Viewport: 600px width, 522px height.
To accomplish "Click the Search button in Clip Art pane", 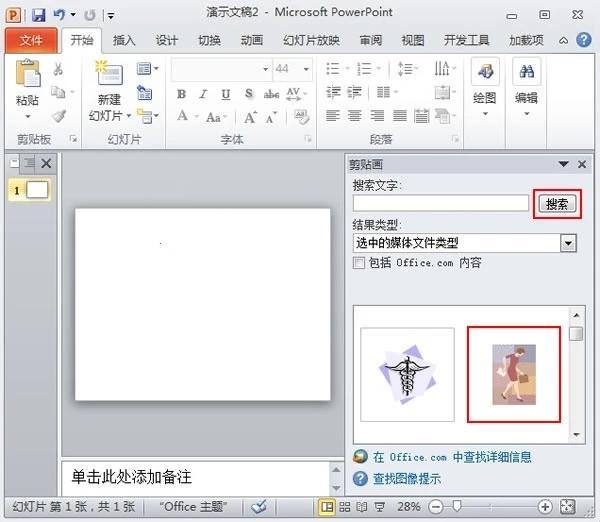I will pyautogui.click(x=557, y=204).
